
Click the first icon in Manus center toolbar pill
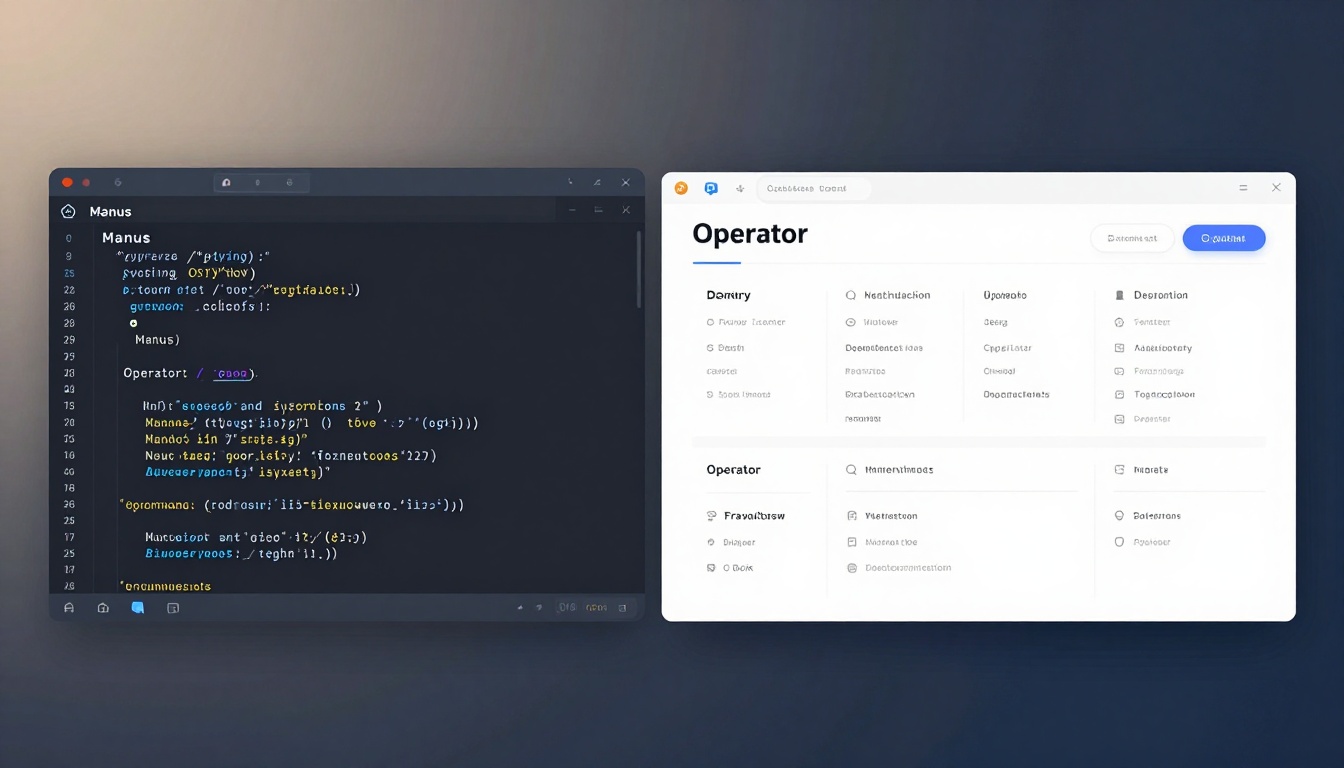(226, 183)
